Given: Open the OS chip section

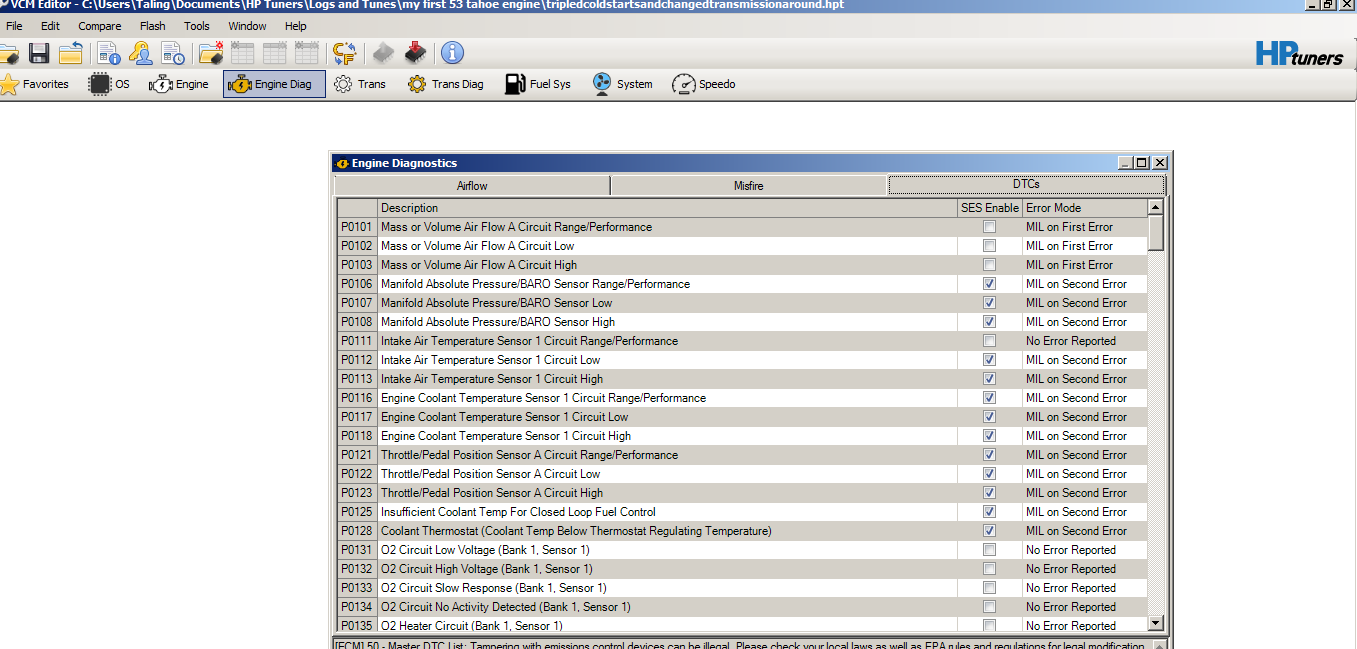Looking at the screenshot, I should pos(110,84).
